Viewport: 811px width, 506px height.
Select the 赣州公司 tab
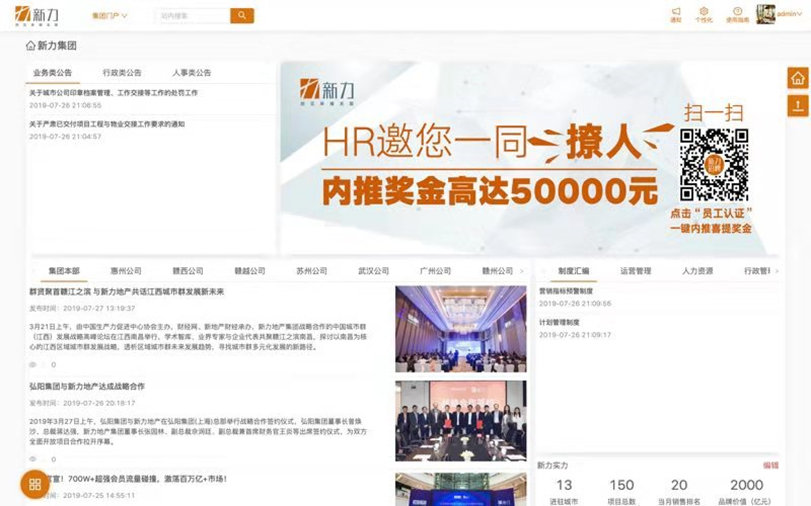click(498, 271)
